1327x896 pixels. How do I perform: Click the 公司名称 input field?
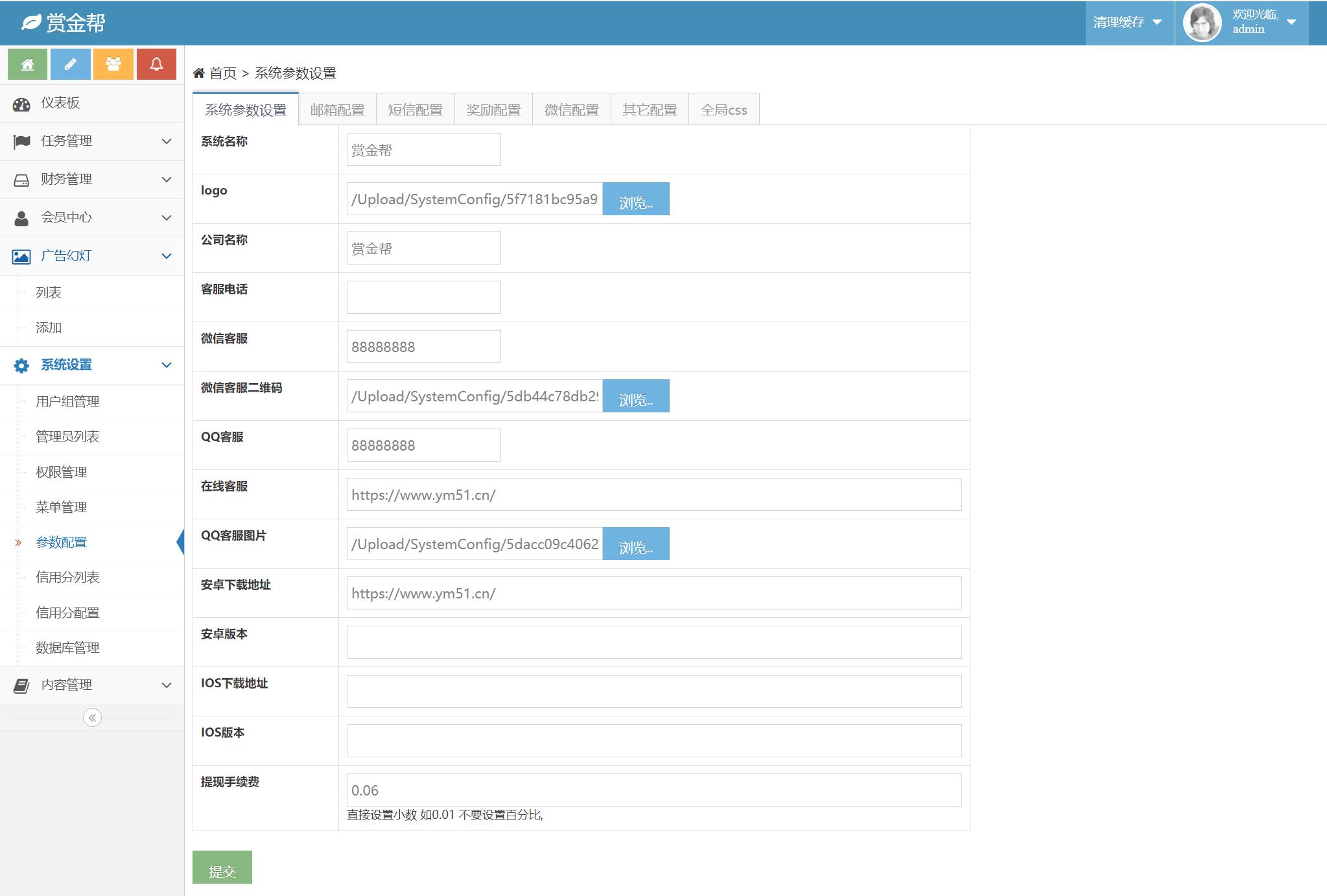point(423,248)
